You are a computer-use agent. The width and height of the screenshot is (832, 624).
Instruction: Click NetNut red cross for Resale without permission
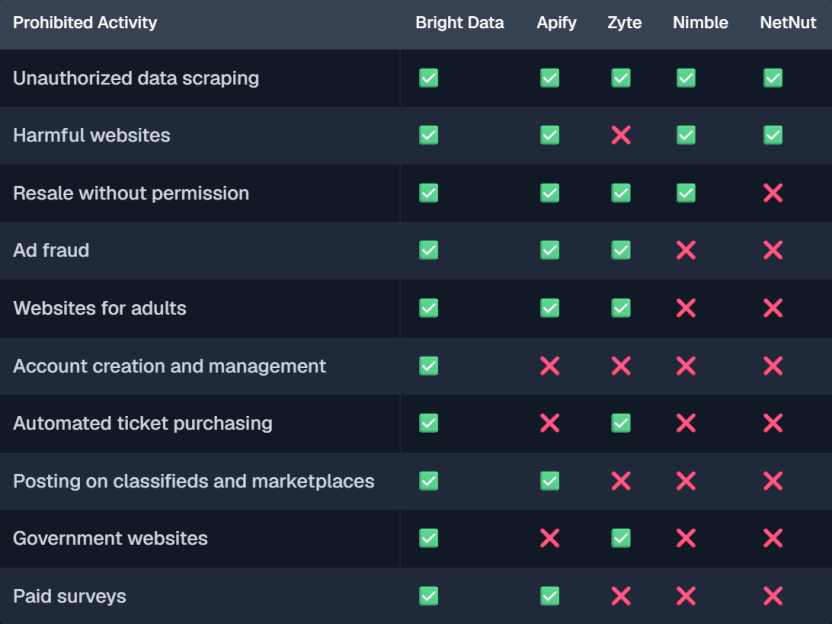(773, 193)
